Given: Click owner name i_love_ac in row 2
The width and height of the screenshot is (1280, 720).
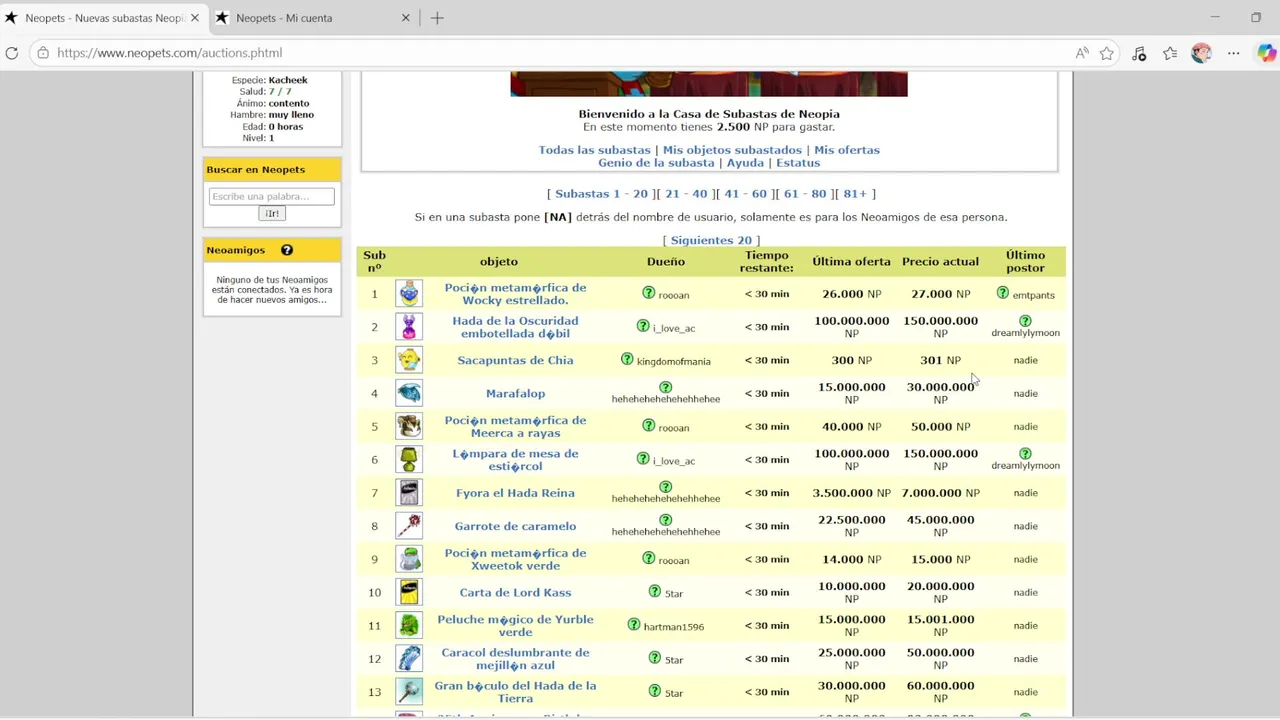Looking at the screenshot, I should 674,328.
